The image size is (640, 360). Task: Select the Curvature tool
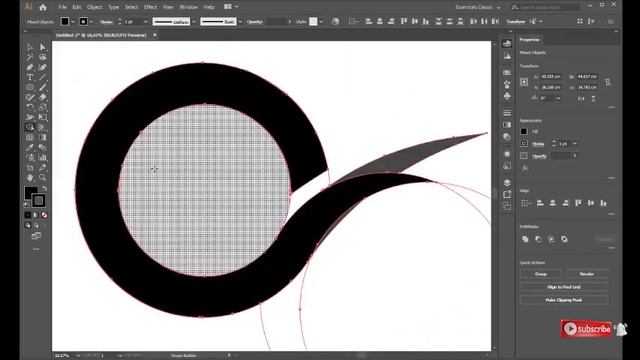pyautogui.click(x=42, y=67)
